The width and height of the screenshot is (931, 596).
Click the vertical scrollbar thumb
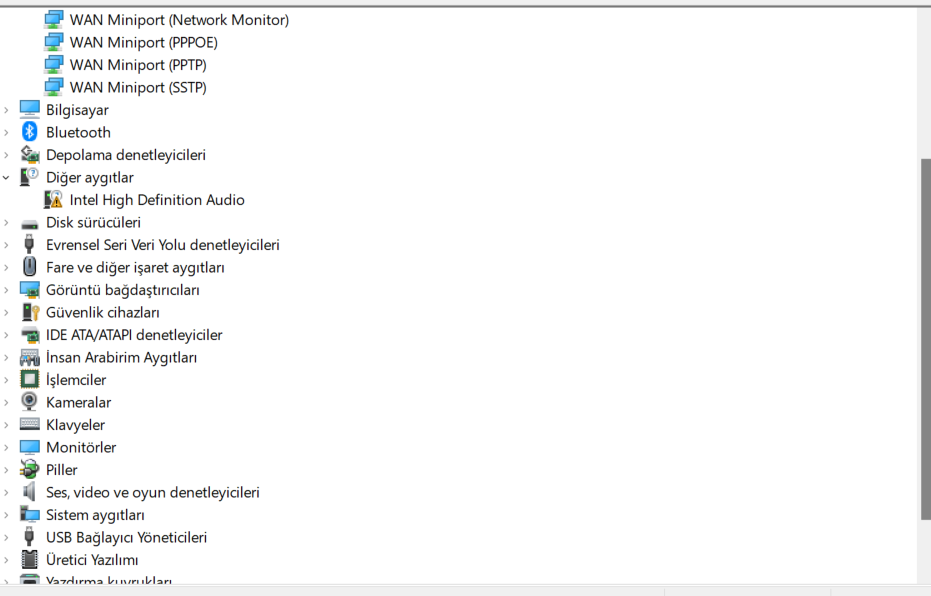tap(924, 339)
